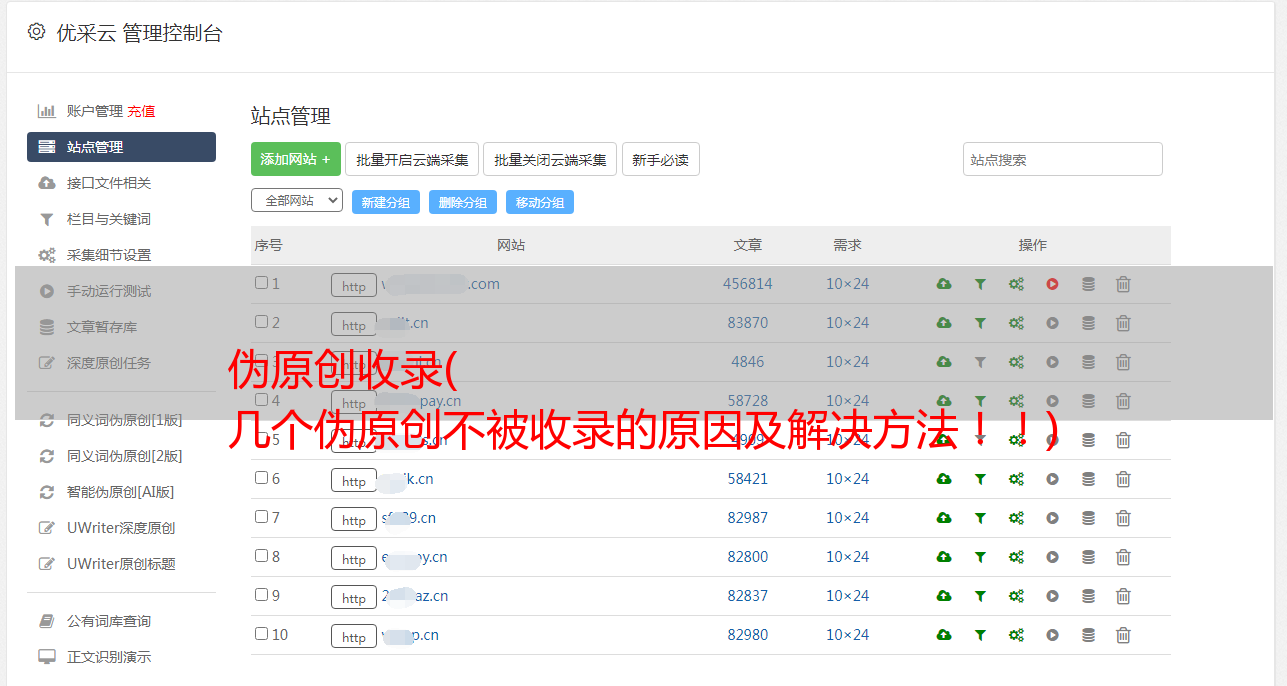Image resolution: width=1287 pixels, height=686 pixels.
Task: Click the play icon in row 9
Action: point(1052,596)
